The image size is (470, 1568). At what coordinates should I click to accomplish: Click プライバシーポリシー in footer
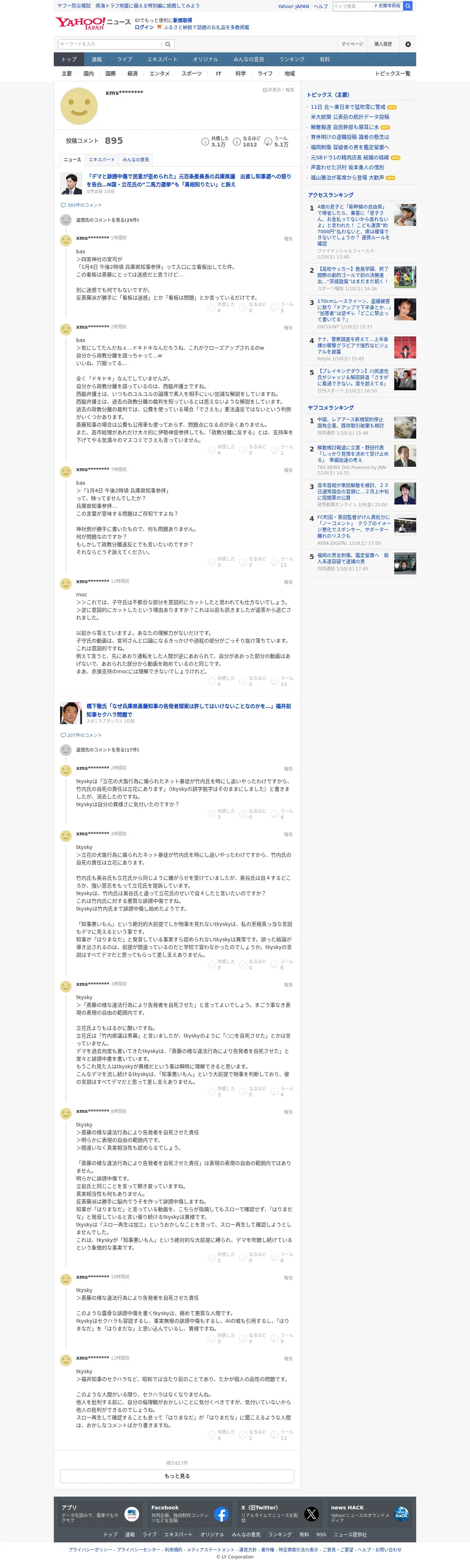pyautogui.click(x=90, y=1550)
